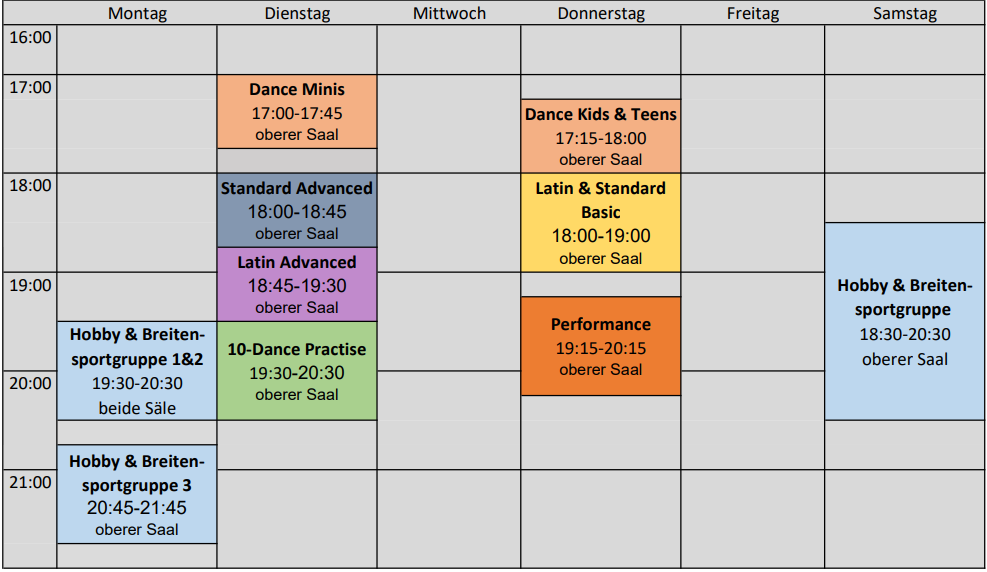Viewport: 987px width, 572px height.
Task: Click the 16:00 time label
Action: (30, 38)
